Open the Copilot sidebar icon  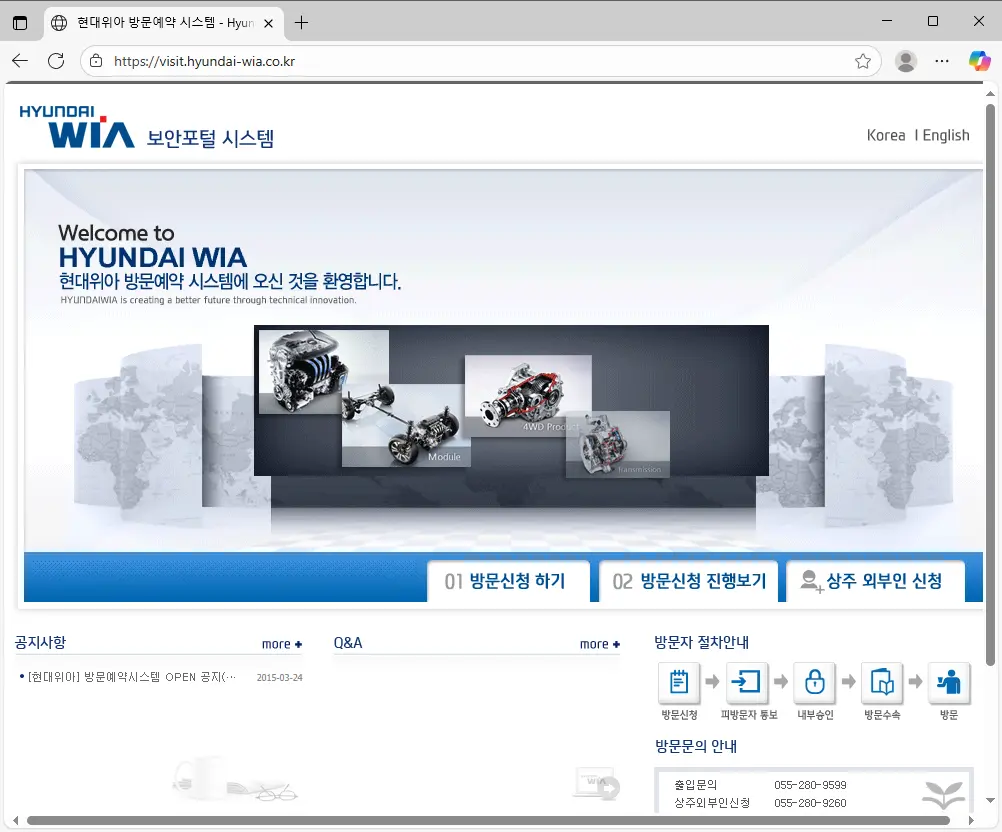click(x=979, y=61)
